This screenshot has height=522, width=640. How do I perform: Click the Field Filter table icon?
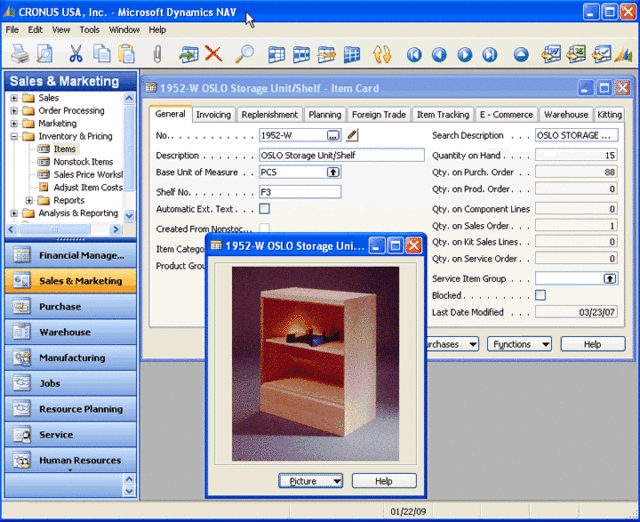pyautogui.click(x=276, y=54)
